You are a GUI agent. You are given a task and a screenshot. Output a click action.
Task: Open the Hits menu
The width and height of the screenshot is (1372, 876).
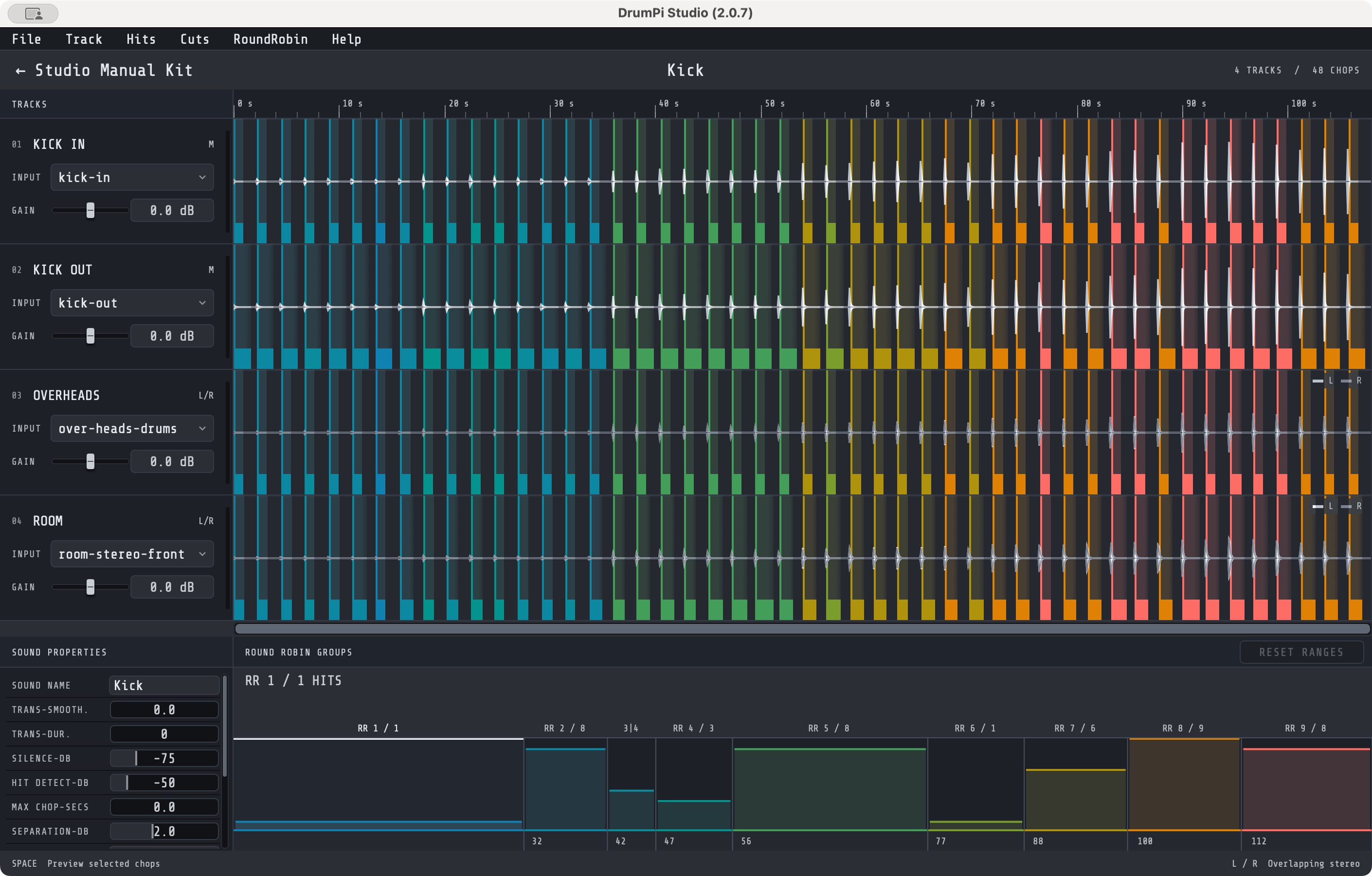point(141,39)
